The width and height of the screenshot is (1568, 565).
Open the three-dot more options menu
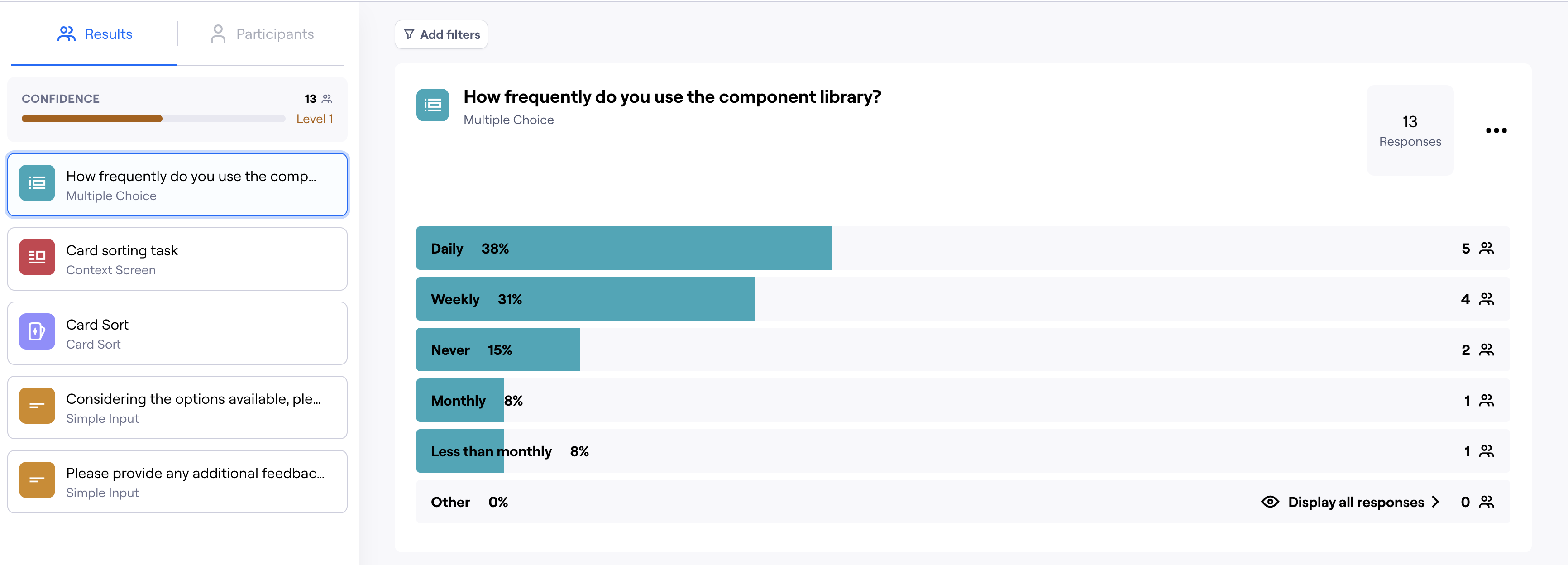[1496, 130]
